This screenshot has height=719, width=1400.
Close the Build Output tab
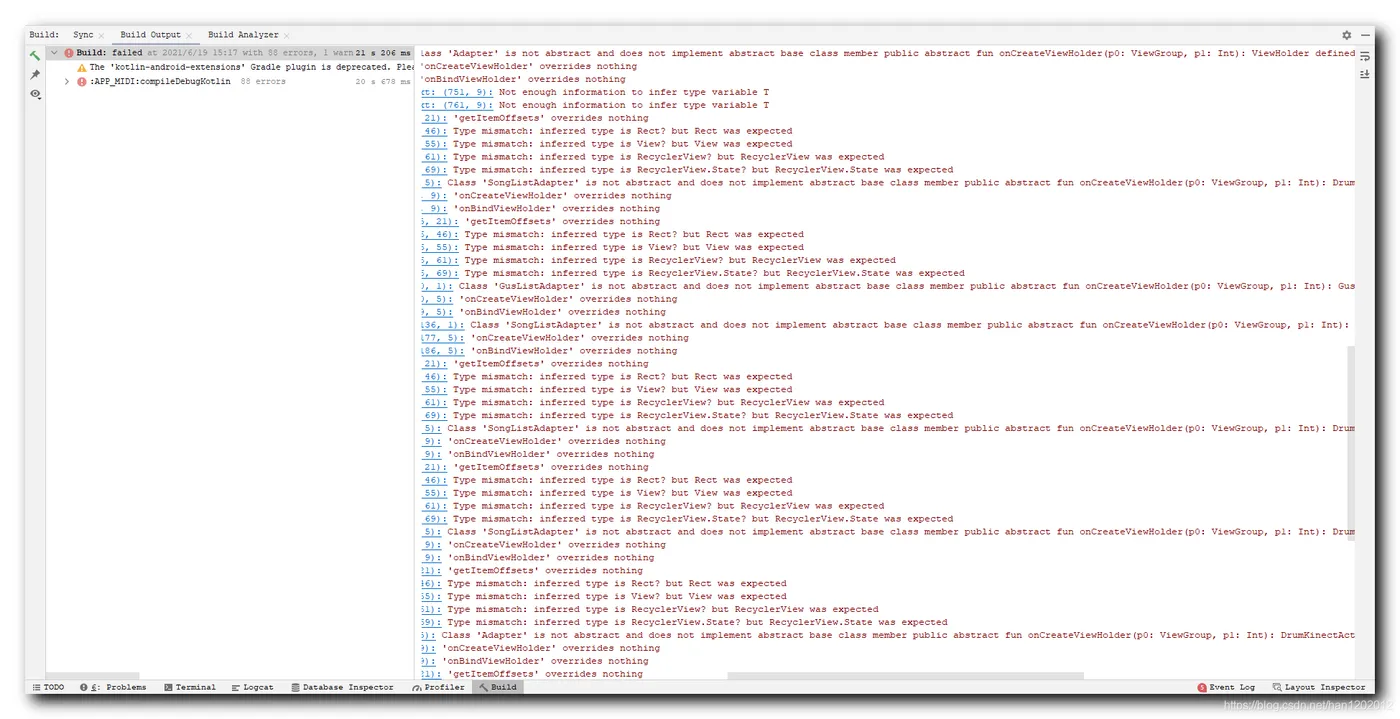[189, 36]
